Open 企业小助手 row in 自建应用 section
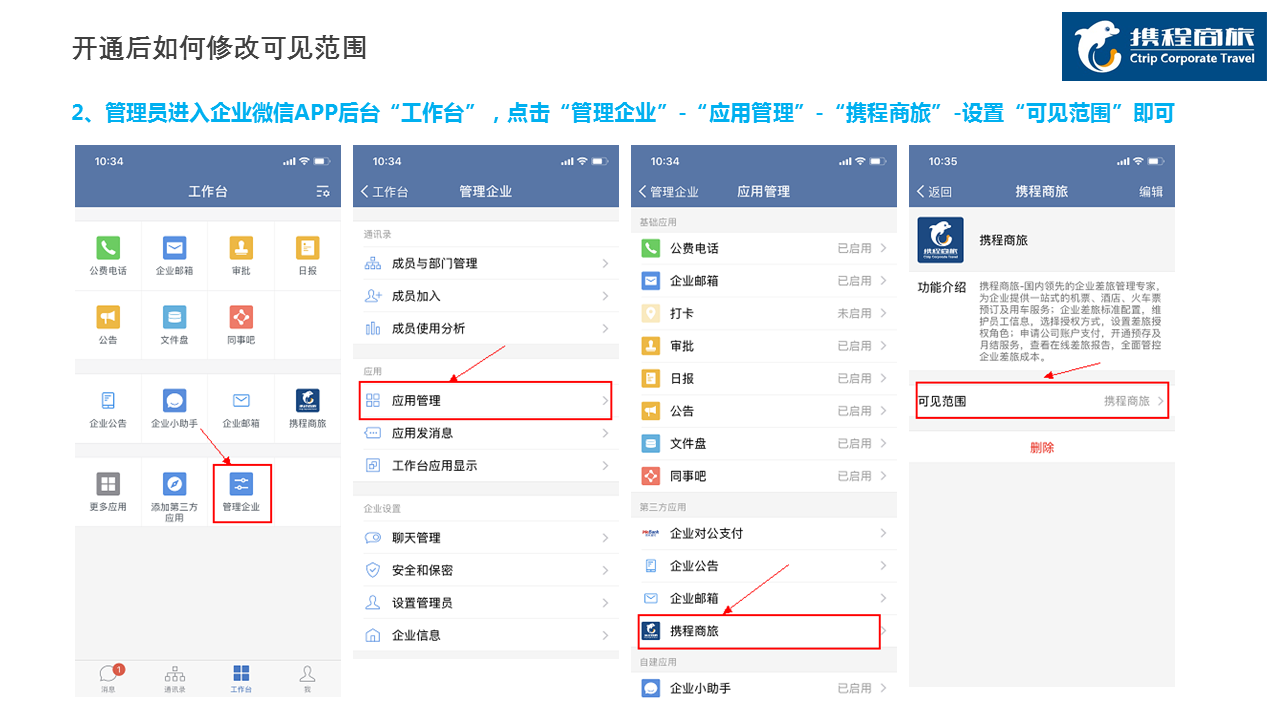 [x=764, y=688]
